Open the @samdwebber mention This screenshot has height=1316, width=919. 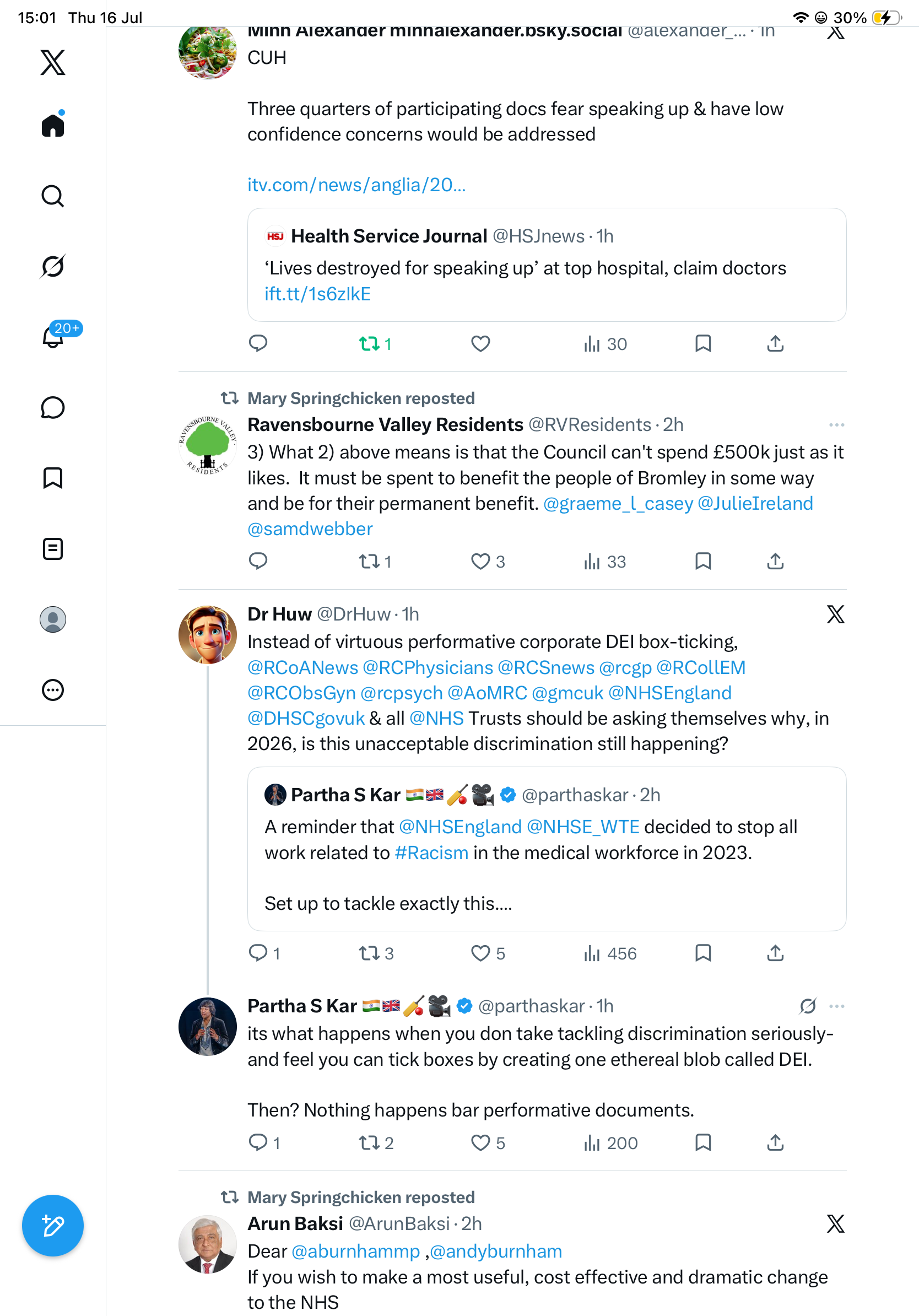[x=310, y=528]
